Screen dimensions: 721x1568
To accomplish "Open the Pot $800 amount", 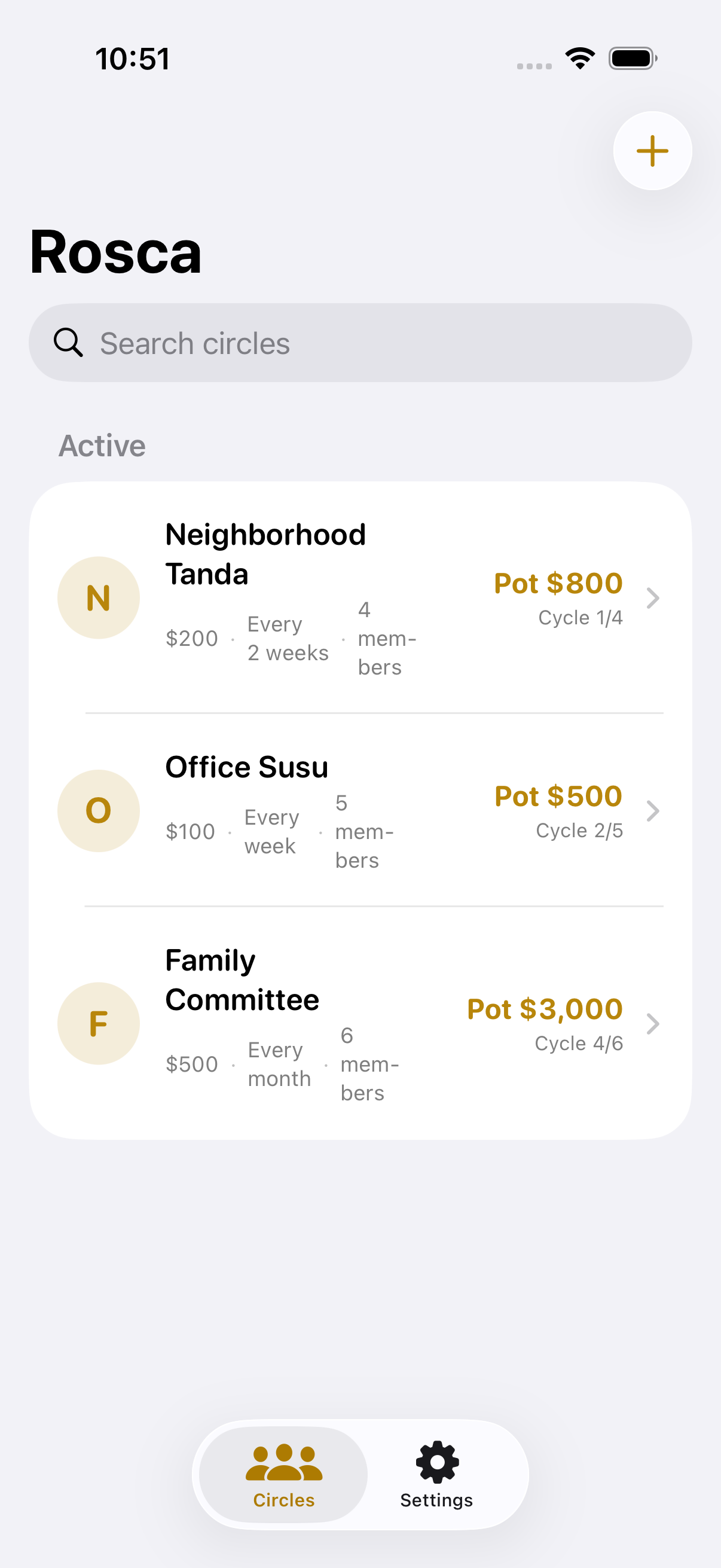I will click(x=558, y=583).
